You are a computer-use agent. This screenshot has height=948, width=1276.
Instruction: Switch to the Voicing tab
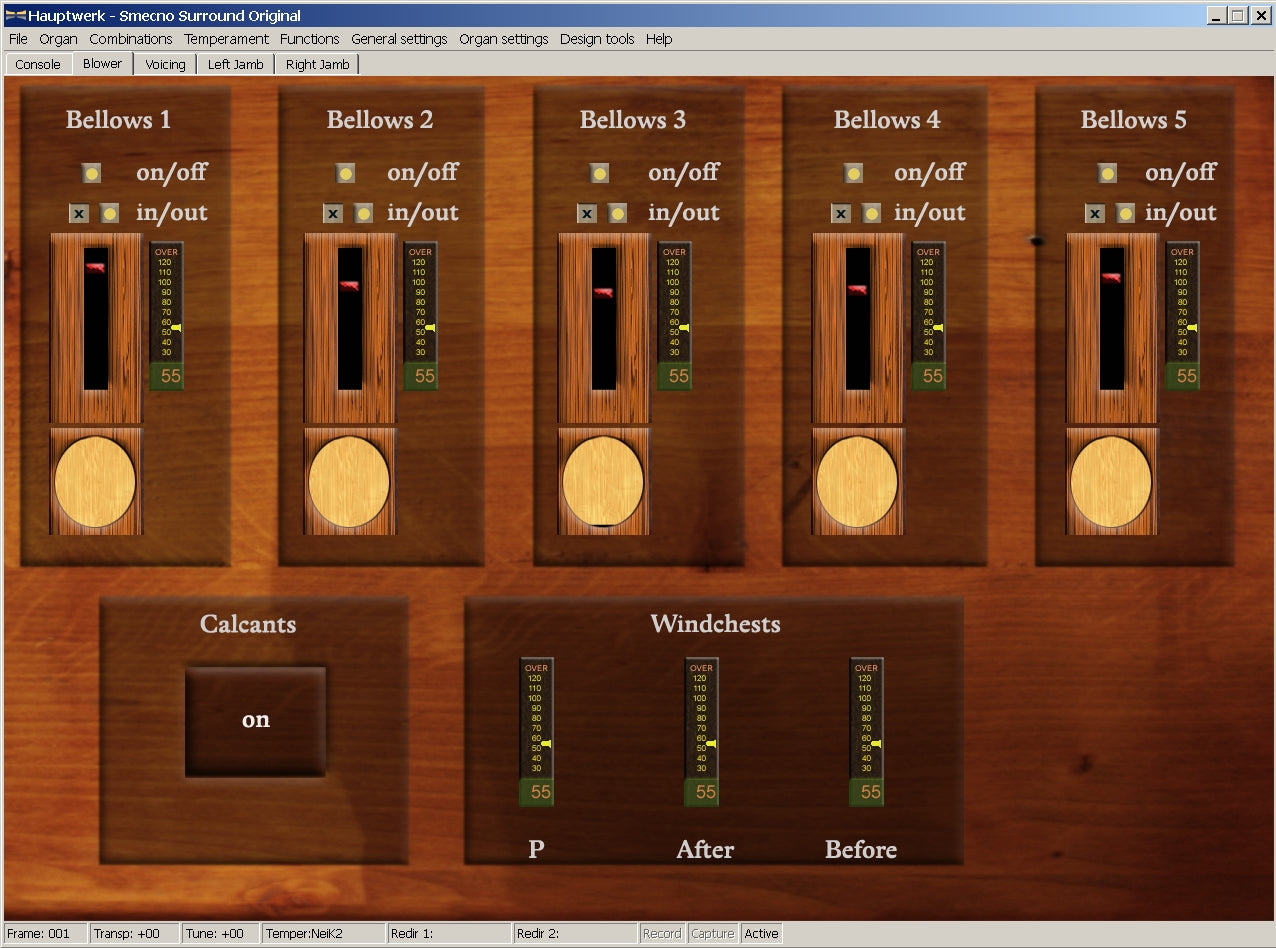pos(165,64)
